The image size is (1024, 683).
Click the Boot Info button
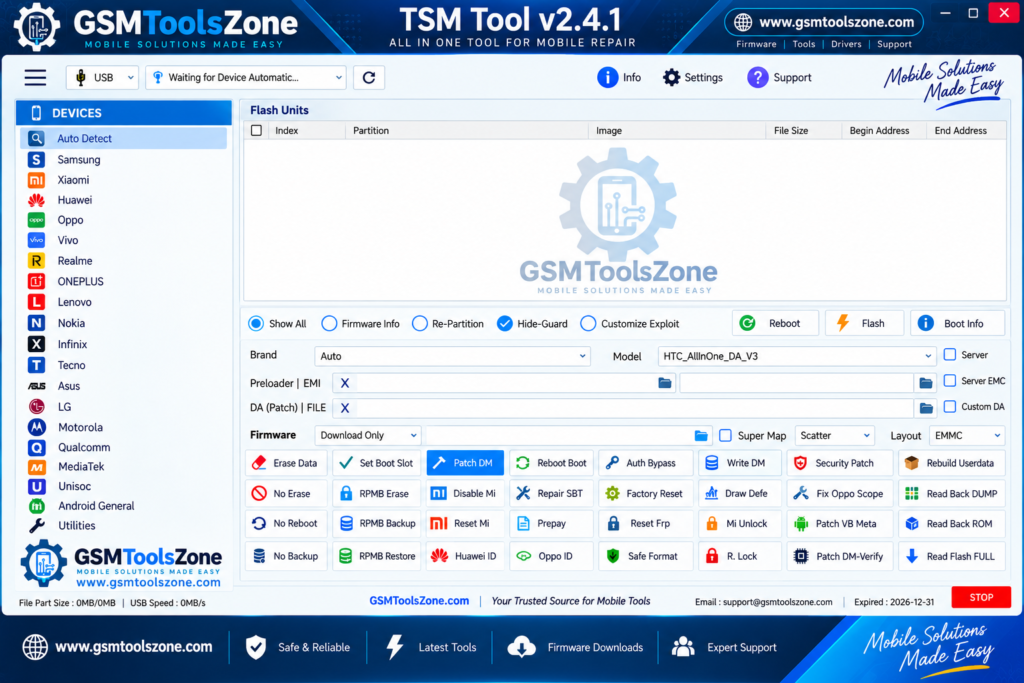point(957,323)
